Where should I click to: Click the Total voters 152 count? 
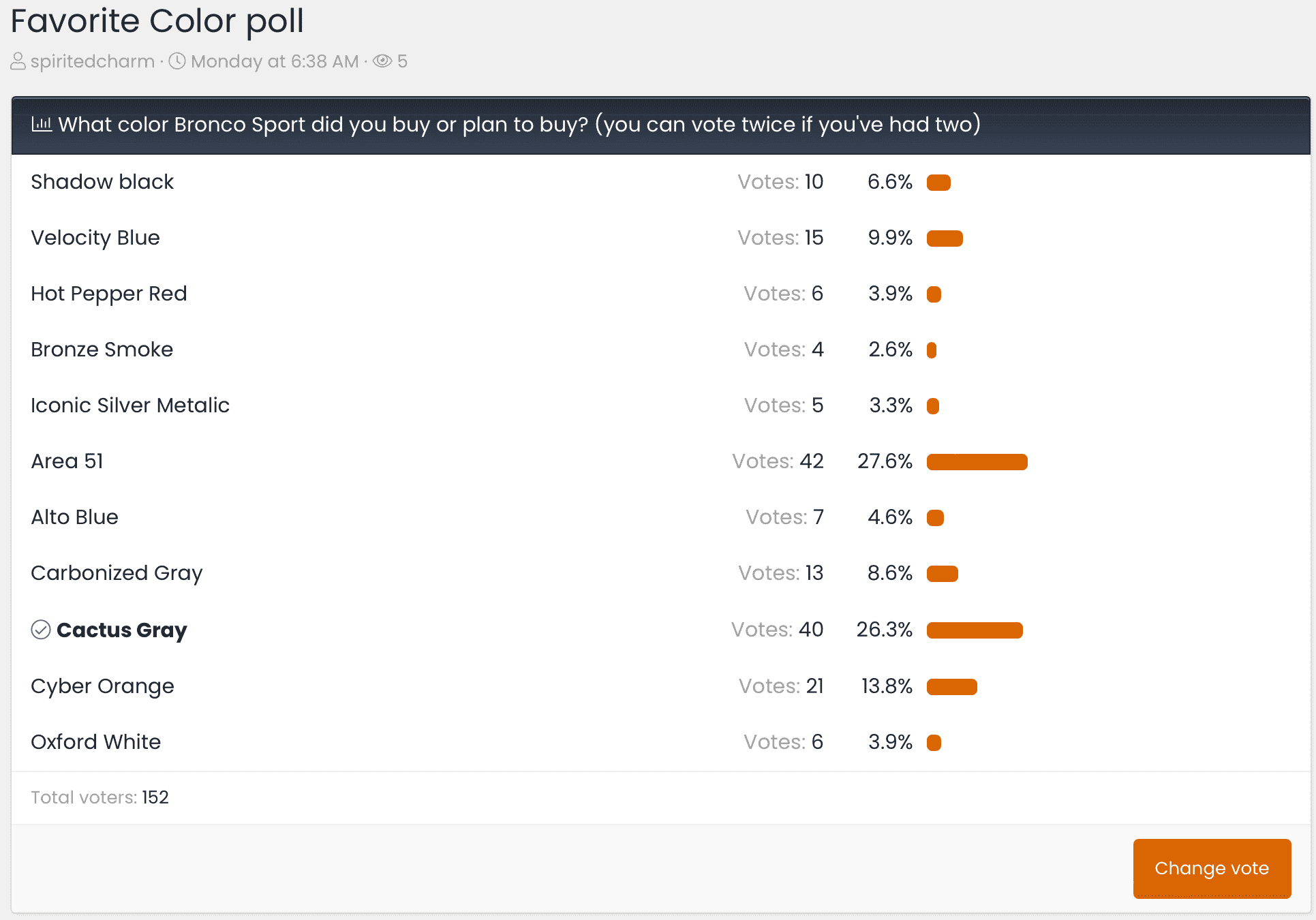click(x=99, y=797)
